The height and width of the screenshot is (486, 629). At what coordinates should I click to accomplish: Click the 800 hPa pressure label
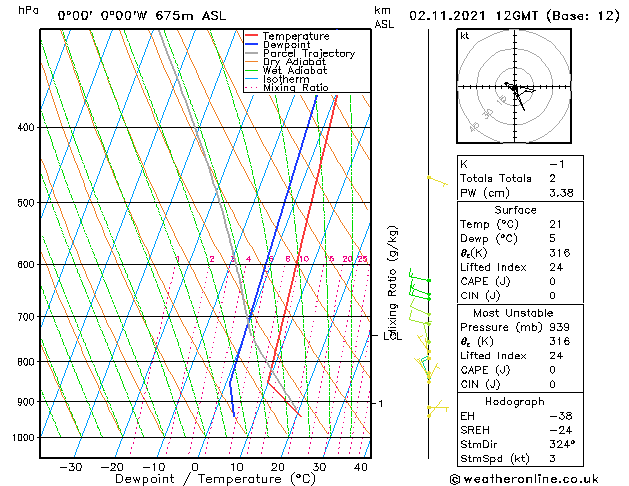click(26, 362)
